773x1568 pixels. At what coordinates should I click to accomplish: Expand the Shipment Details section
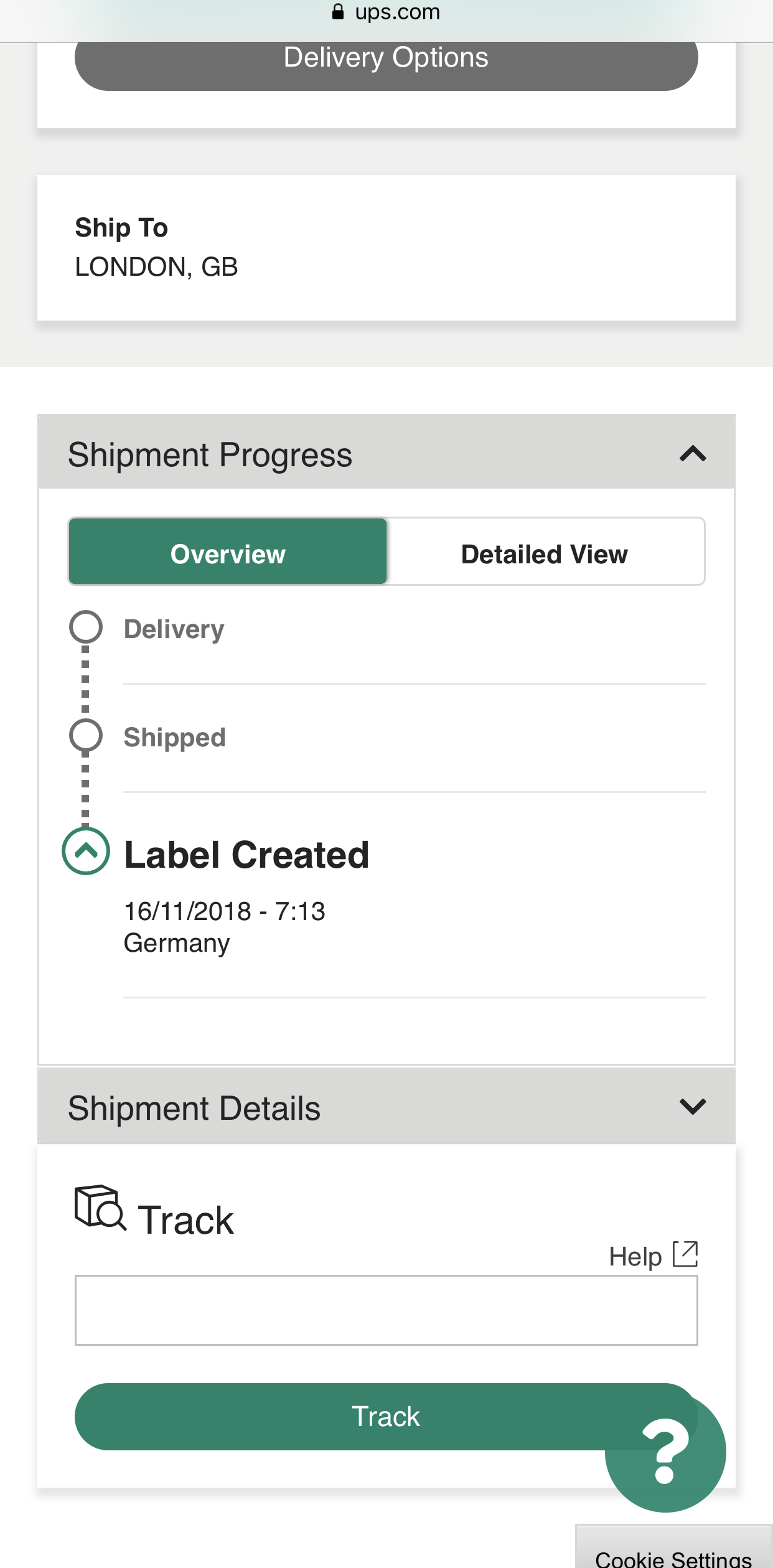tap(693, 1107)
